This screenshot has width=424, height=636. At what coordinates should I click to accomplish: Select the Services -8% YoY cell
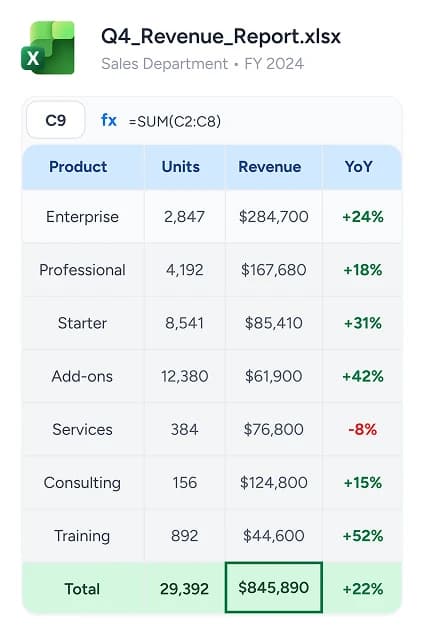[362, 429]
